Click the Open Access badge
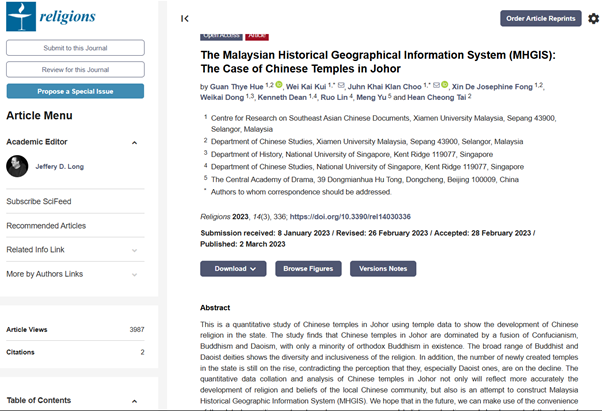 point(221,36)
